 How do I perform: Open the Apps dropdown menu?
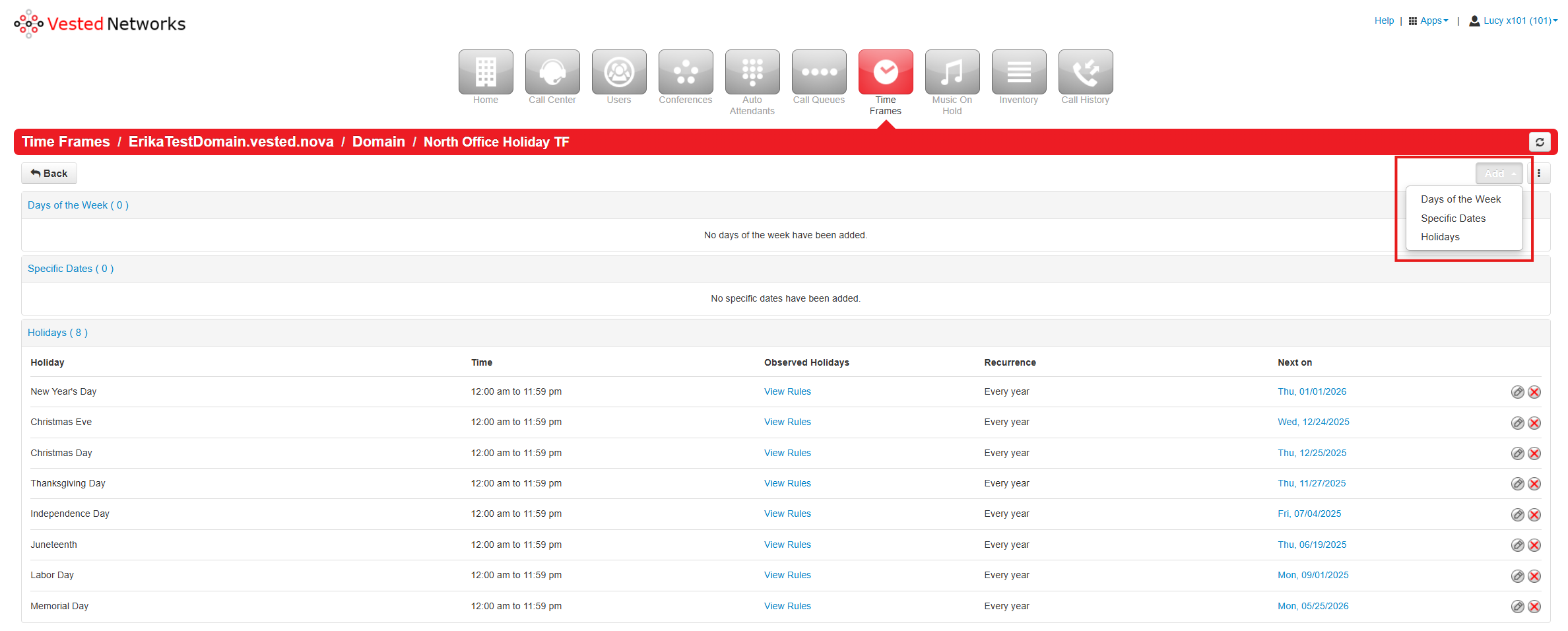pyautogui.click(x=1429, y=21)
